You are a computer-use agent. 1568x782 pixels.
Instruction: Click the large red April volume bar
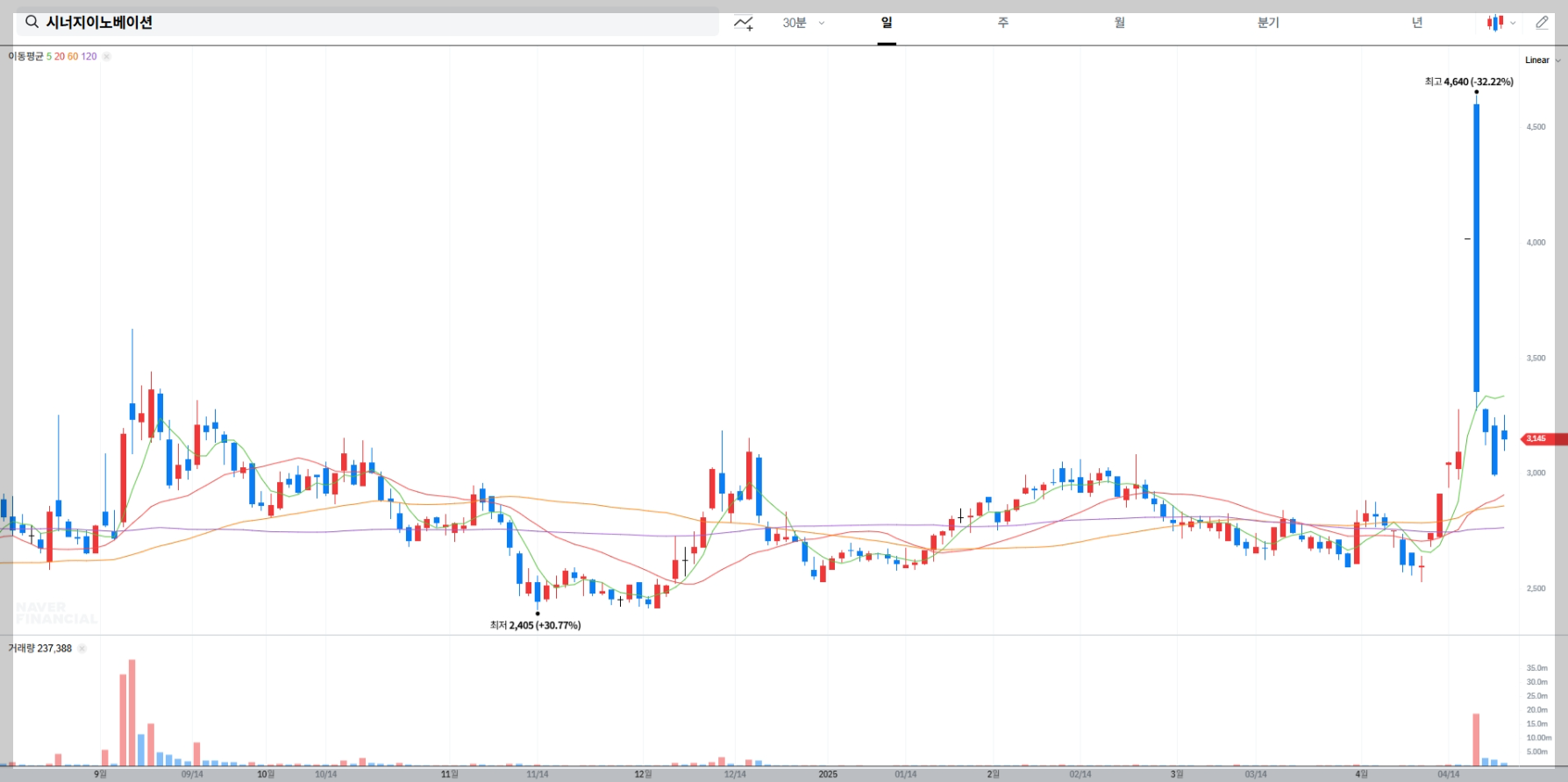[1476, 740]
